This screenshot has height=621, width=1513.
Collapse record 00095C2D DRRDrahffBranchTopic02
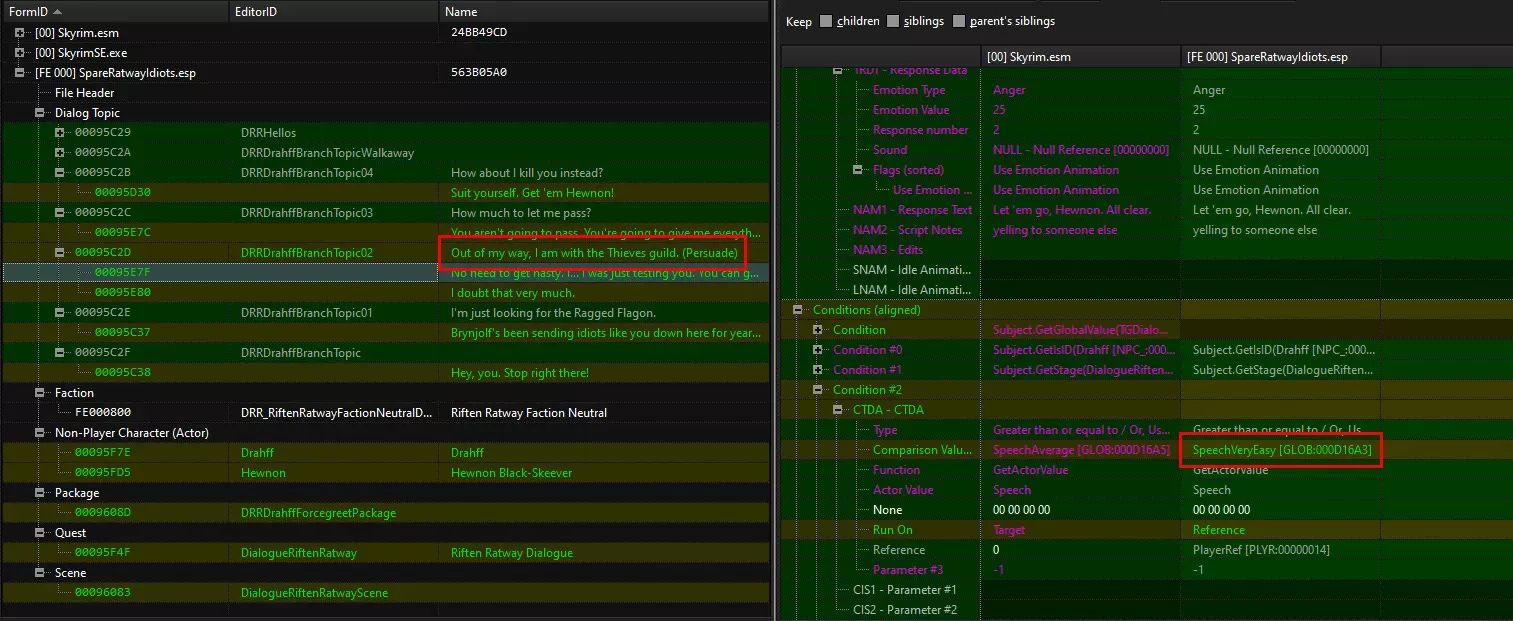pyautogui.click(x=60, y=253)
